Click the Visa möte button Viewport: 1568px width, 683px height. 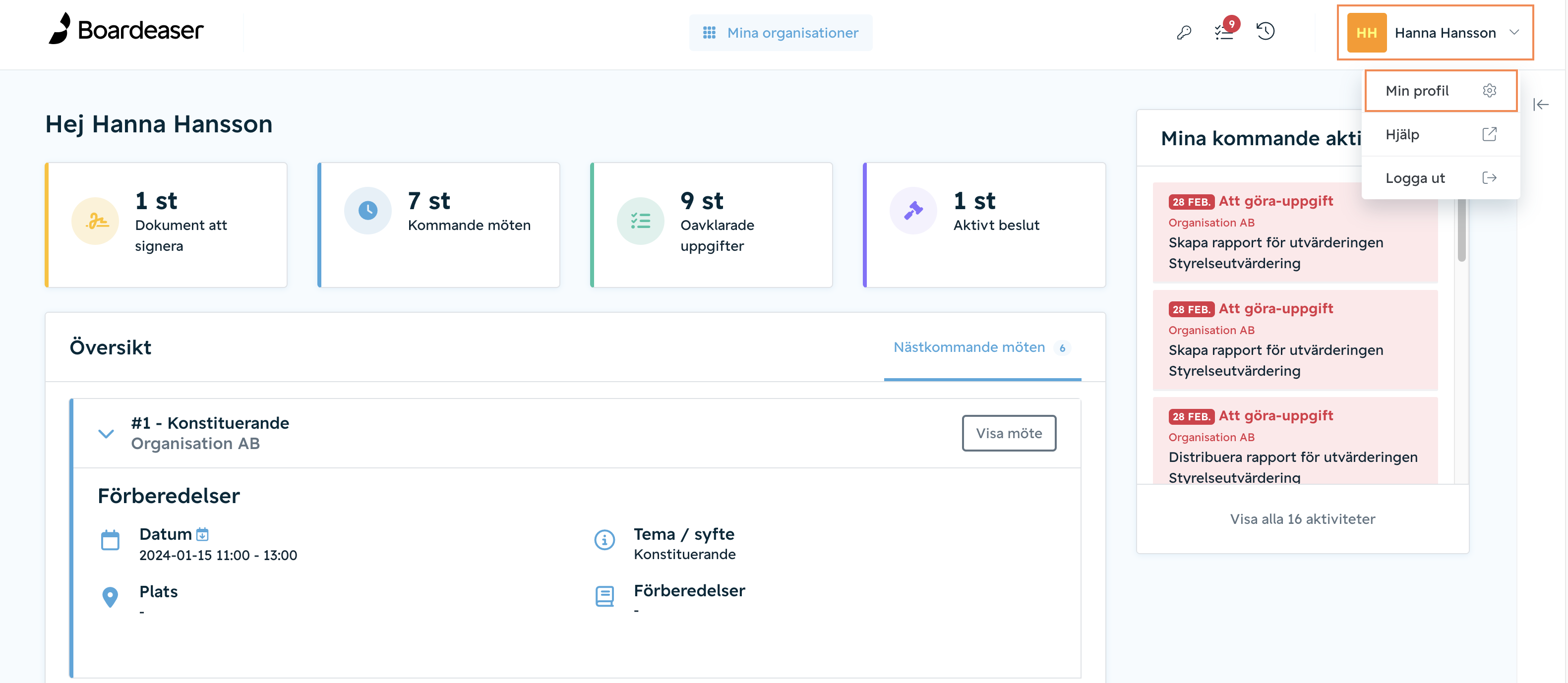click(1009, 433)
